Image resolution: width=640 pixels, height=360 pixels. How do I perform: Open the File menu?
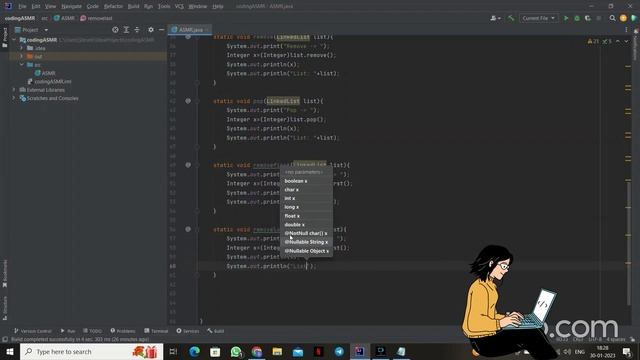click(x=22, y=6)
